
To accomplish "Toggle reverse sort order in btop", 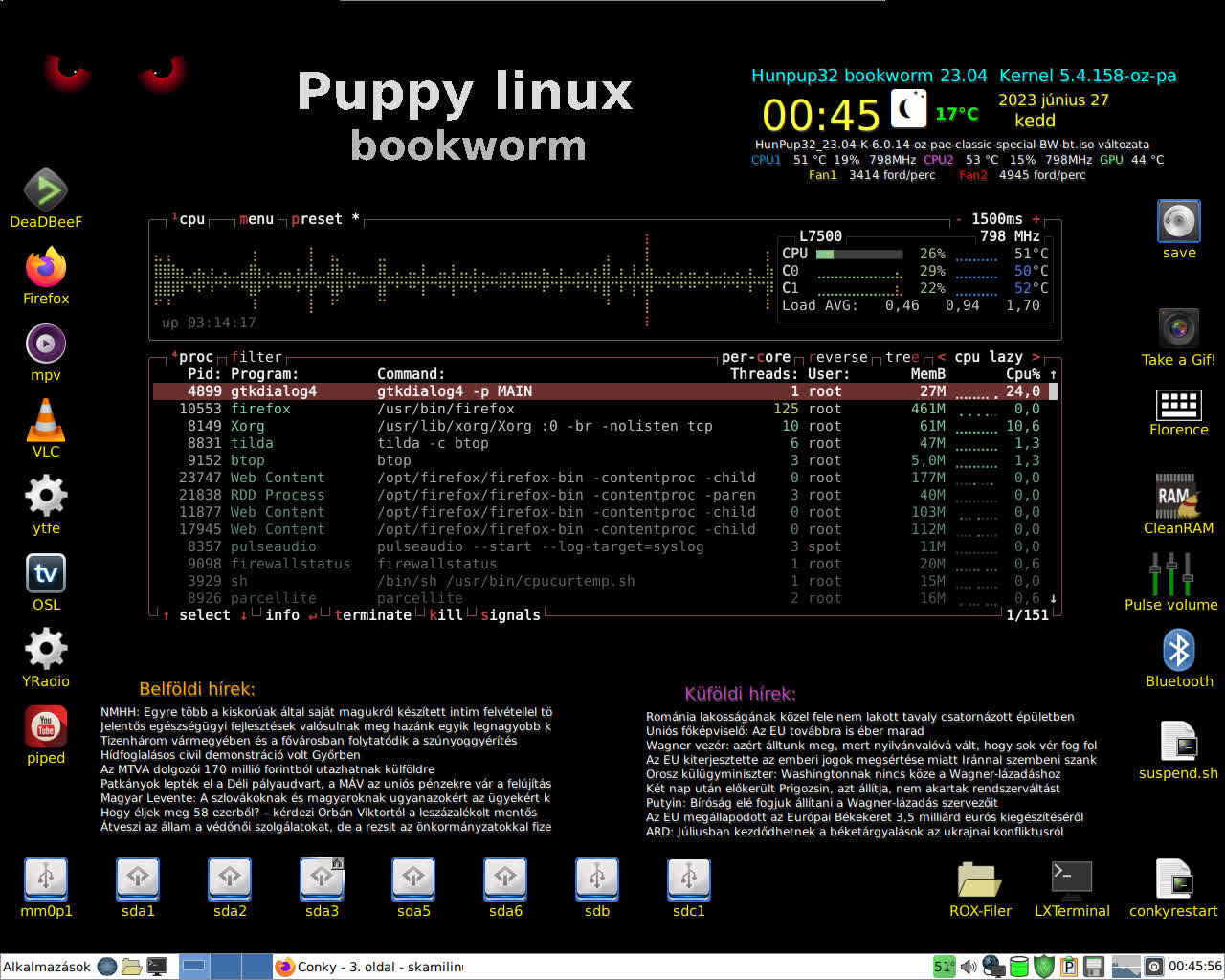I will [838, 357].
